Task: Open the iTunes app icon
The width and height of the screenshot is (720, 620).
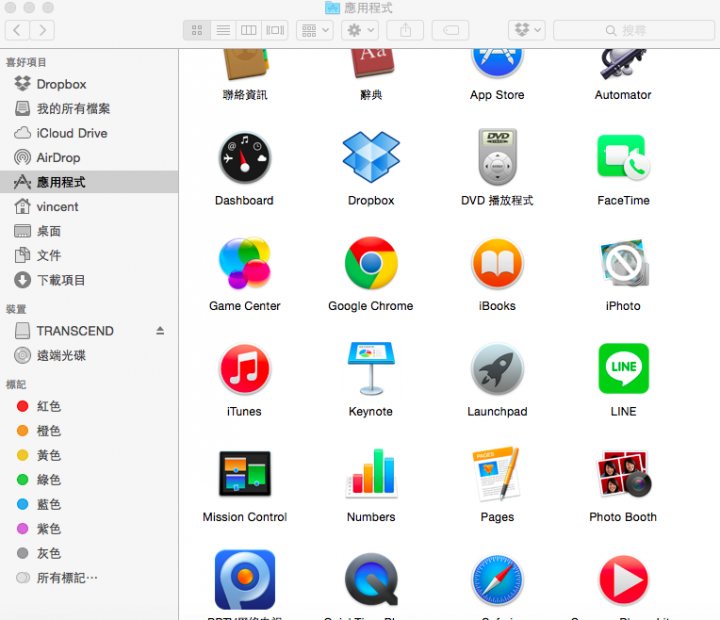Action: pyautogui.click(x=245, y=369)
